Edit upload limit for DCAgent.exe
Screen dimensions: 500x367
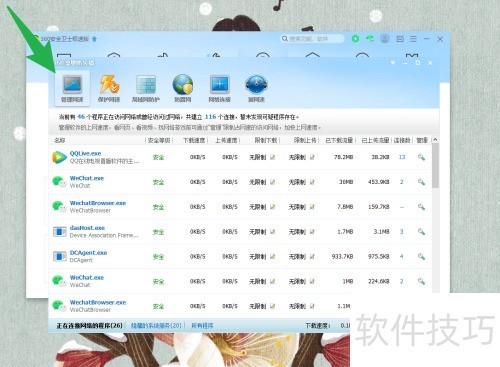(312, 257)
